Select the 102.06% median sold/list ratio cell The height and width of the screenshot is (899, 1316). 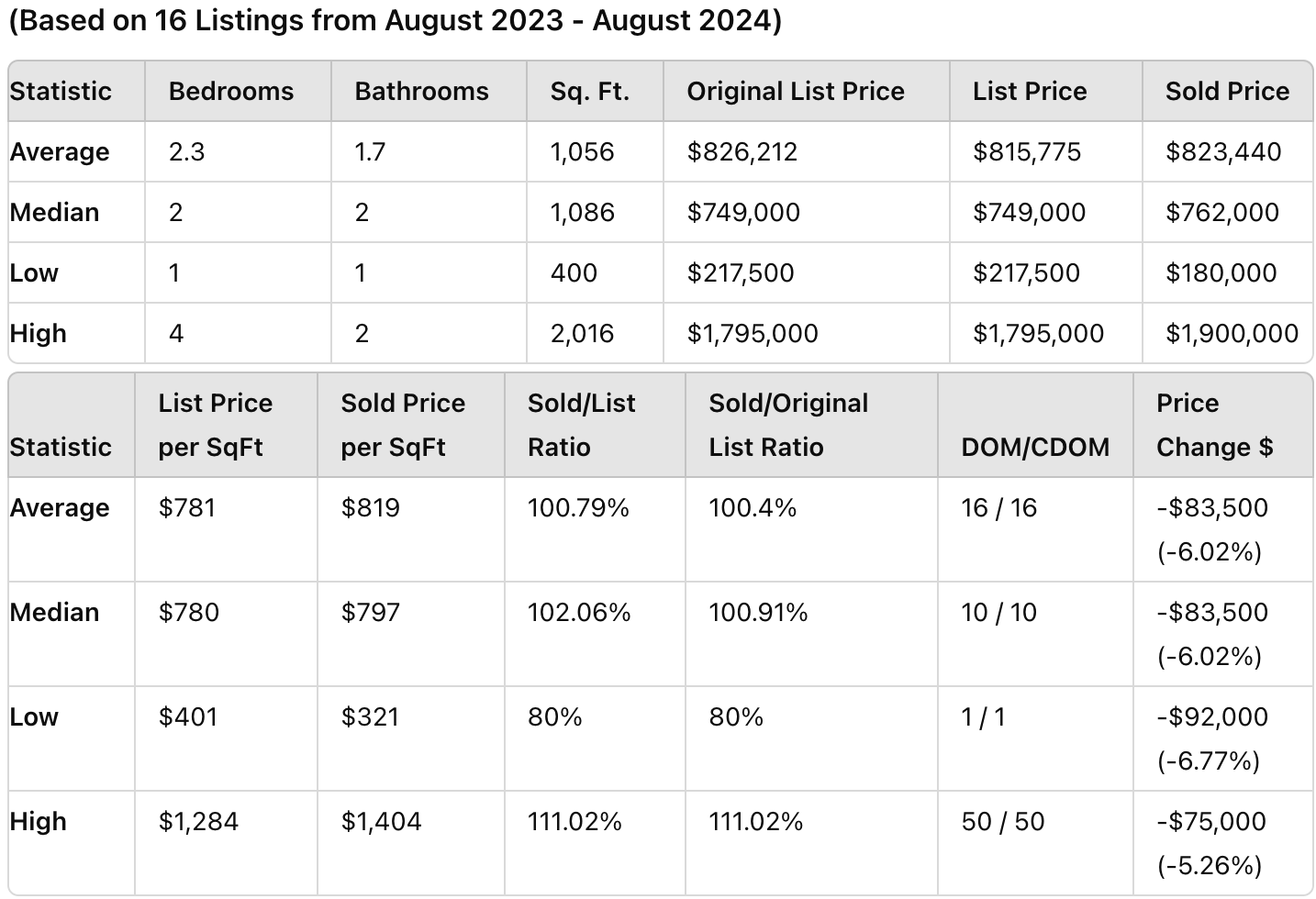(x=579, y=612)
